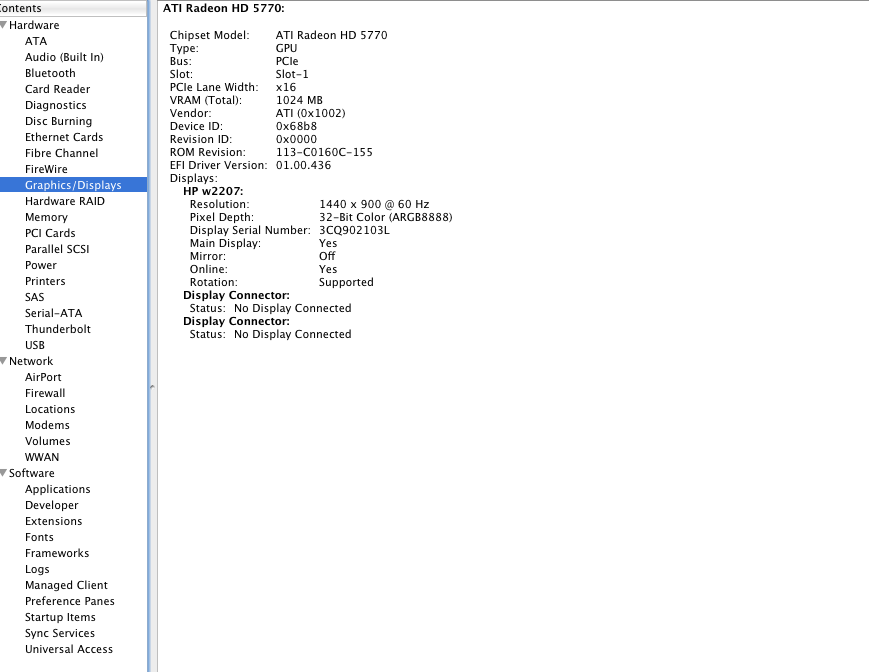Select Audio (Built In) entry
869x672 pixels.
point(64,57)
